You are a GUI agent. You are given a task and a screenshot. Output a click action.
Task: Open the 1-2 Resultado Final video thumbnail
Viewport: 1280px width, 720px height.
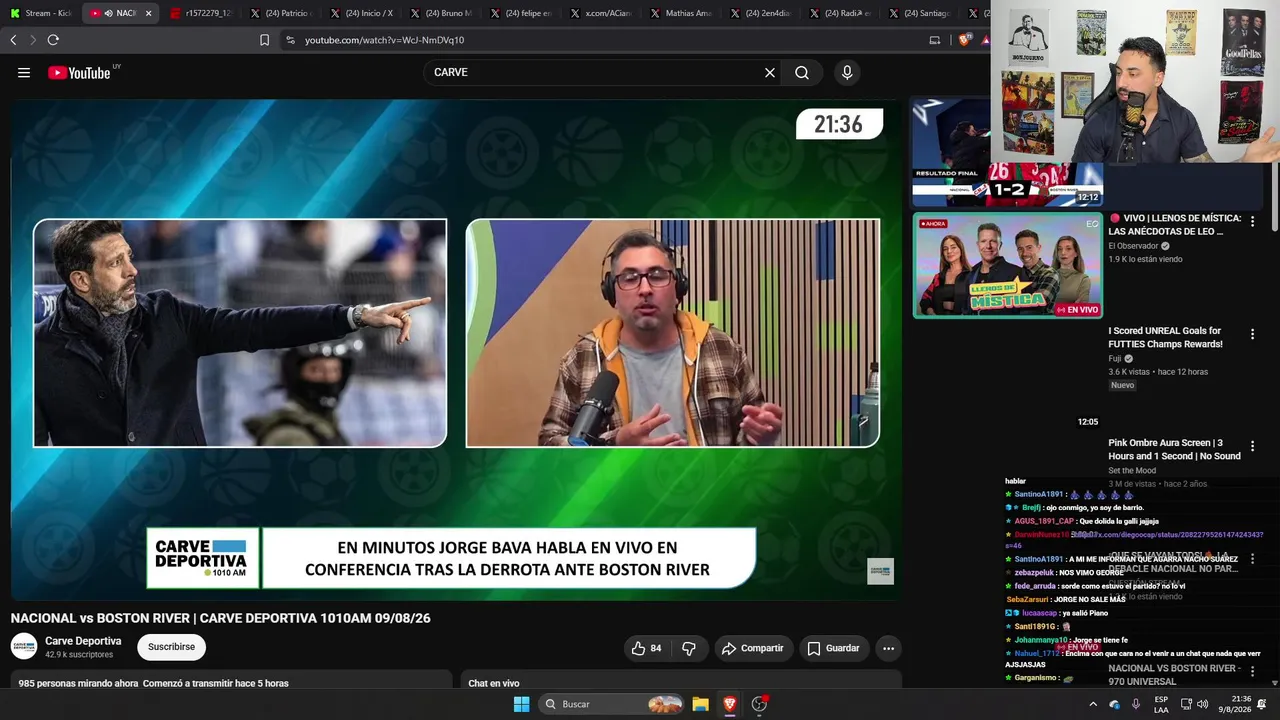1007,153
